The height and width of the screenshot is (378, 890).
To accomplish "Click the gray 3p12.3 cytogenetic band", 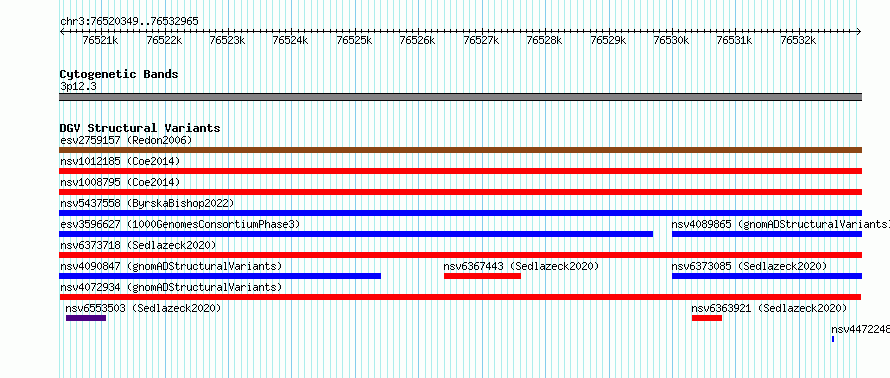I will coord(460,97).
